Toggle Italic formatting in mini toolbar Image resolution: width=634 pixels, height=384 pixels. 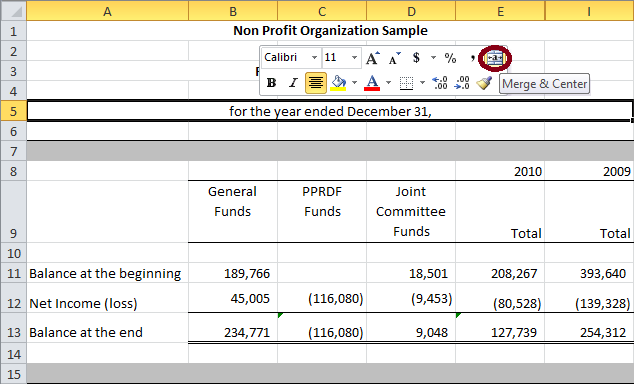click(x=293, y=83)
